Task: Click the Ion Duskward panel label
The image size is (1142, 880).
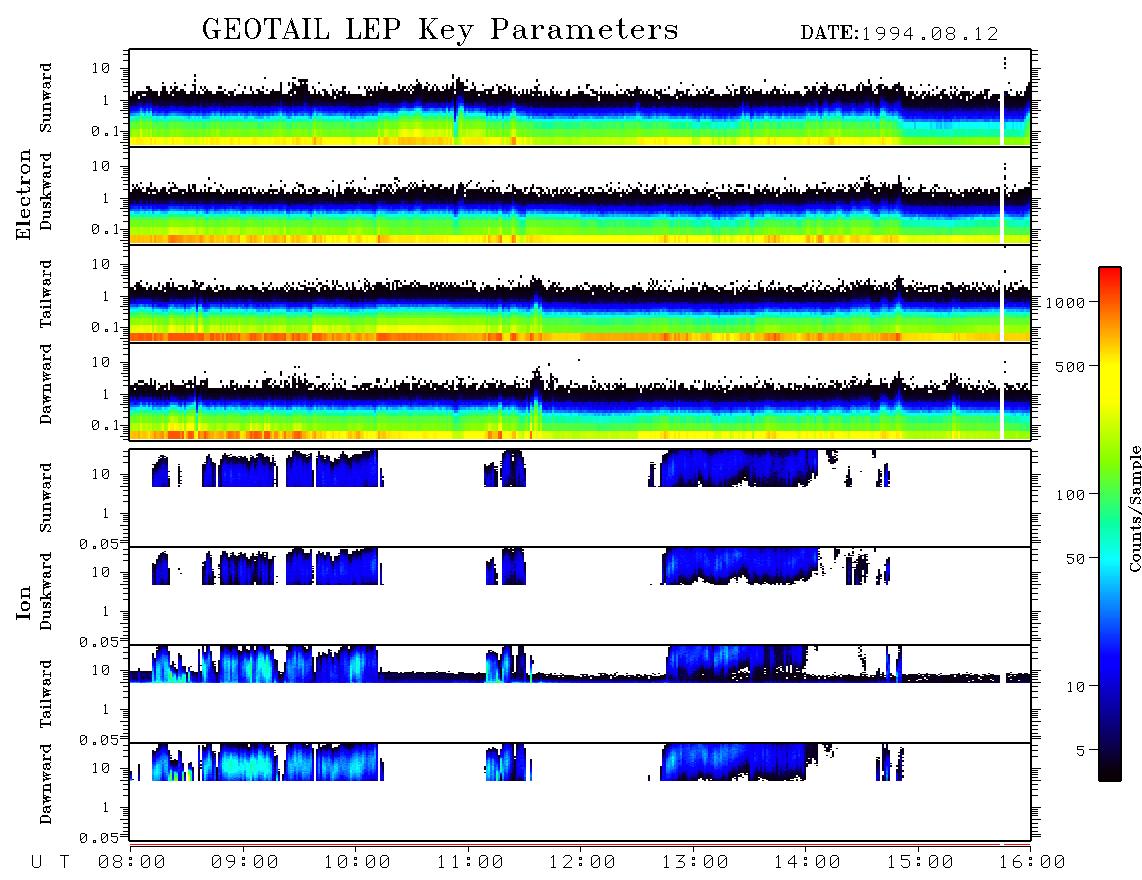Action: (45, 591)
